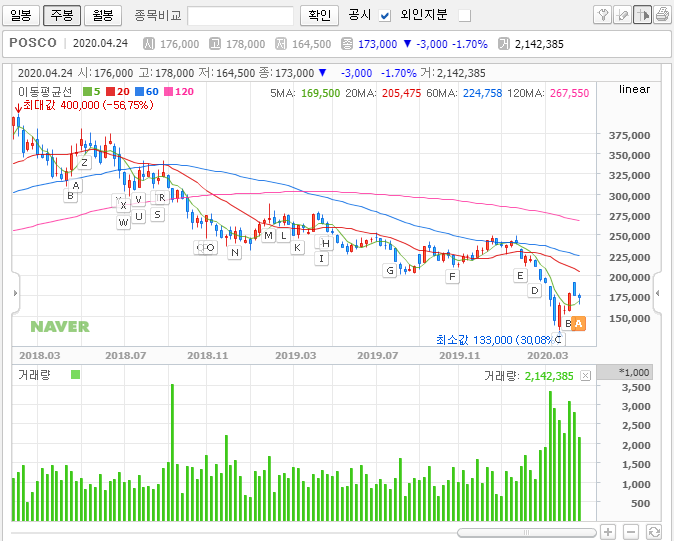Open disclosure marker H

point(326,244)
